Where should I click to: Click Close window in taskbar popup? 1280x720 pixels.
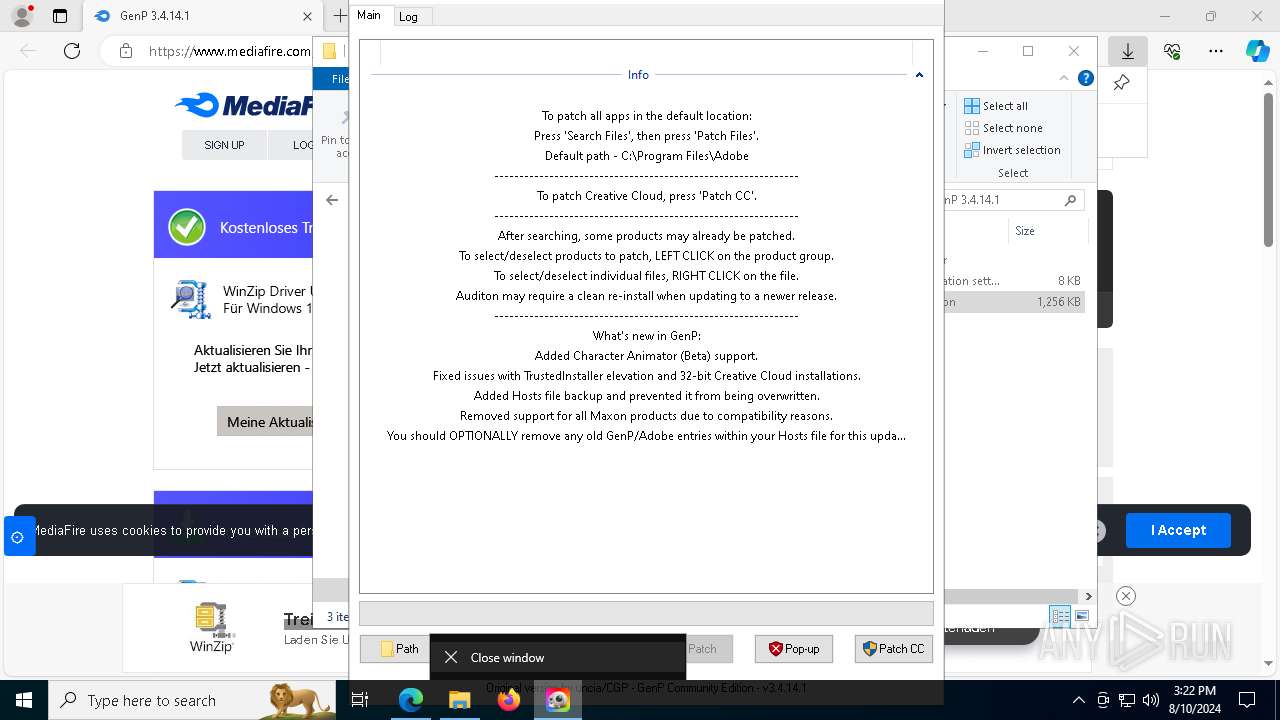(558, 657)
